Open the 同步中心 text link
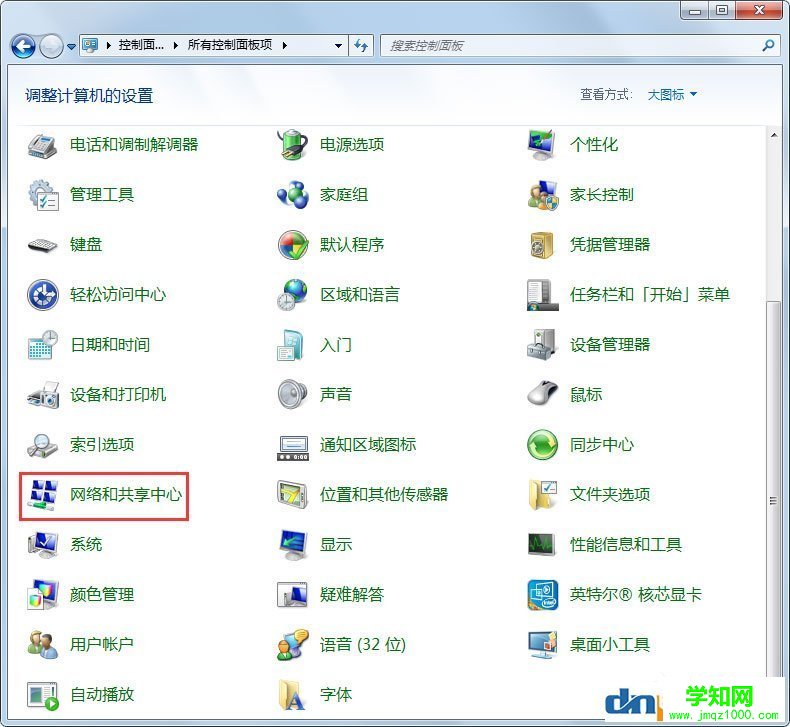 pyautogui.click(x=602, y=445)
